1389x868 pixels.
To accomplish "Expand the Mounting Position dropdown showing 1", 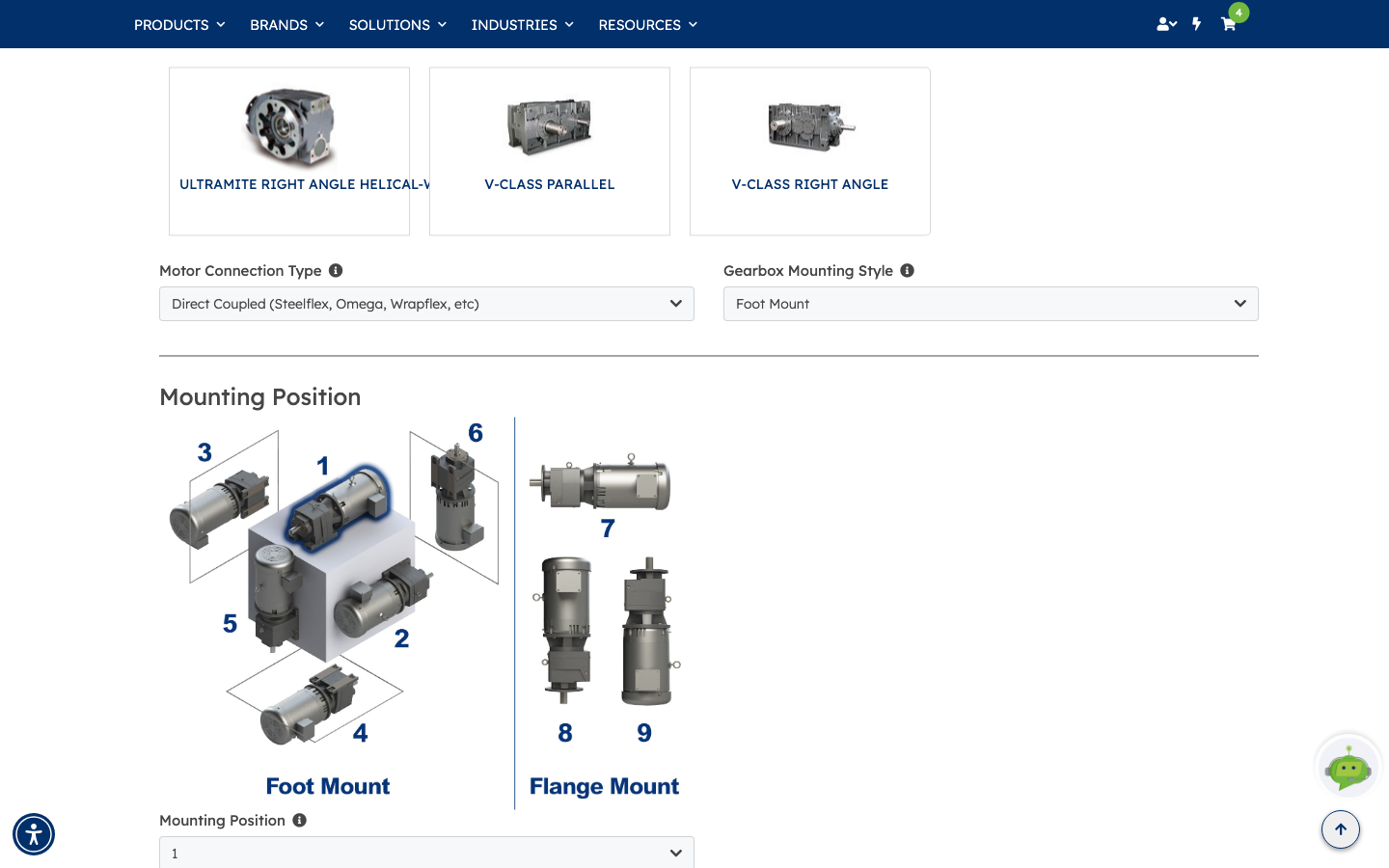I will click(x=426, y=853).
